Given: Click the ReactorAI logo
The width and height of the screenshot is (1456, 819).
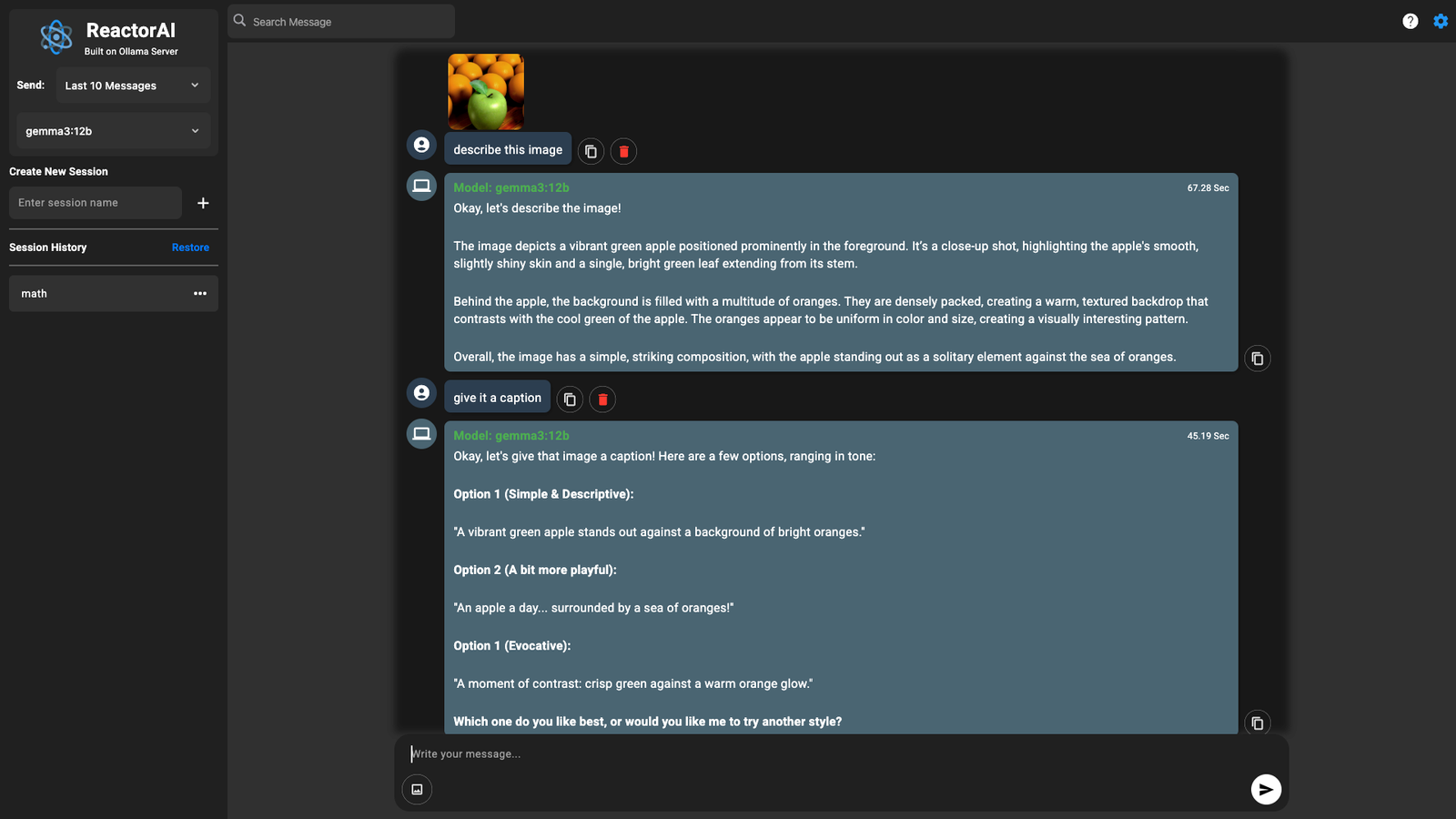Looking at the screenshot, I should (56, 37).
